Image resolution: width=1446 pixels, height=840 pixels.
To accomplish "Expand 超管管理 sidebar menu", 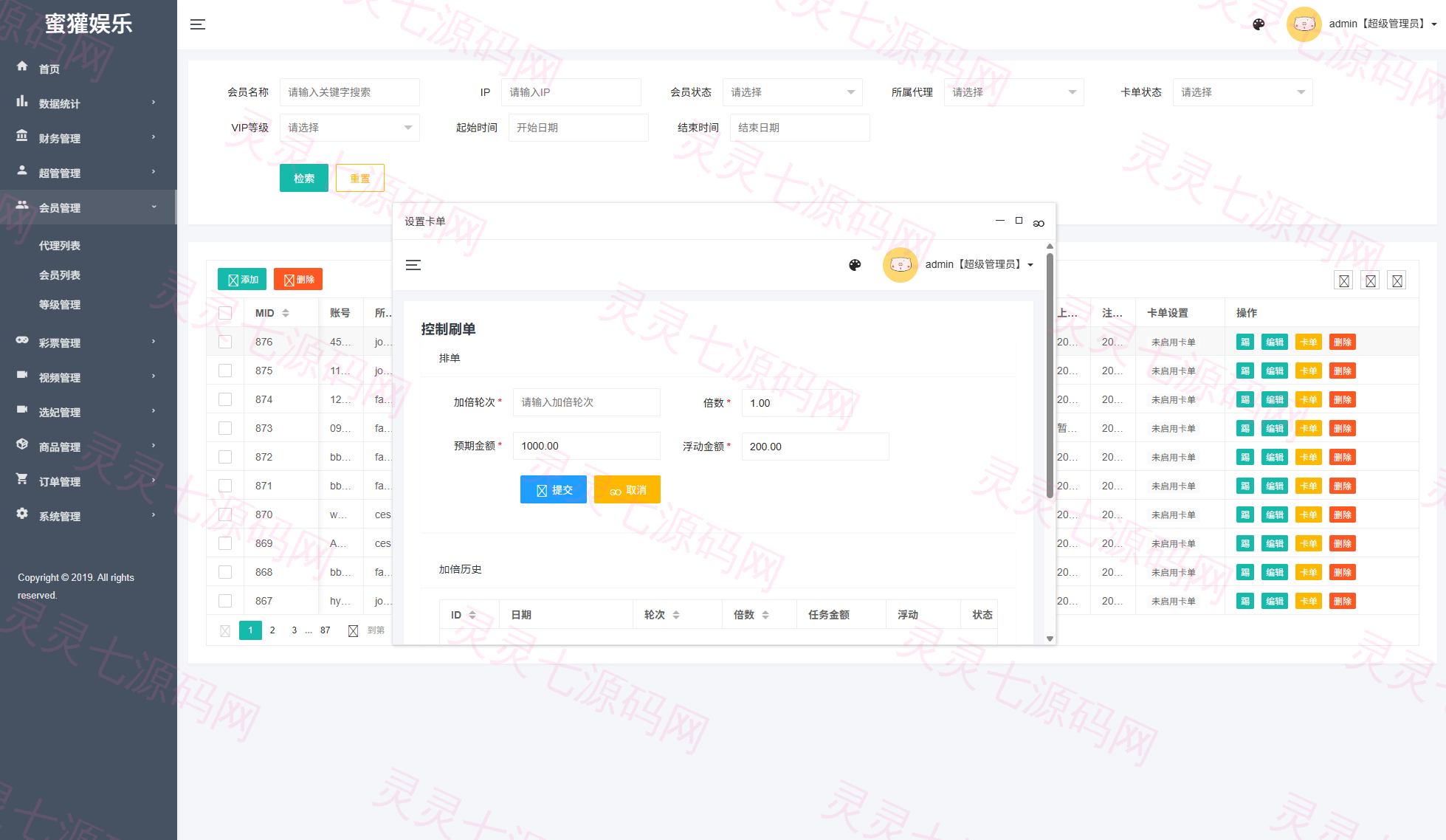I will coord(88,173).
